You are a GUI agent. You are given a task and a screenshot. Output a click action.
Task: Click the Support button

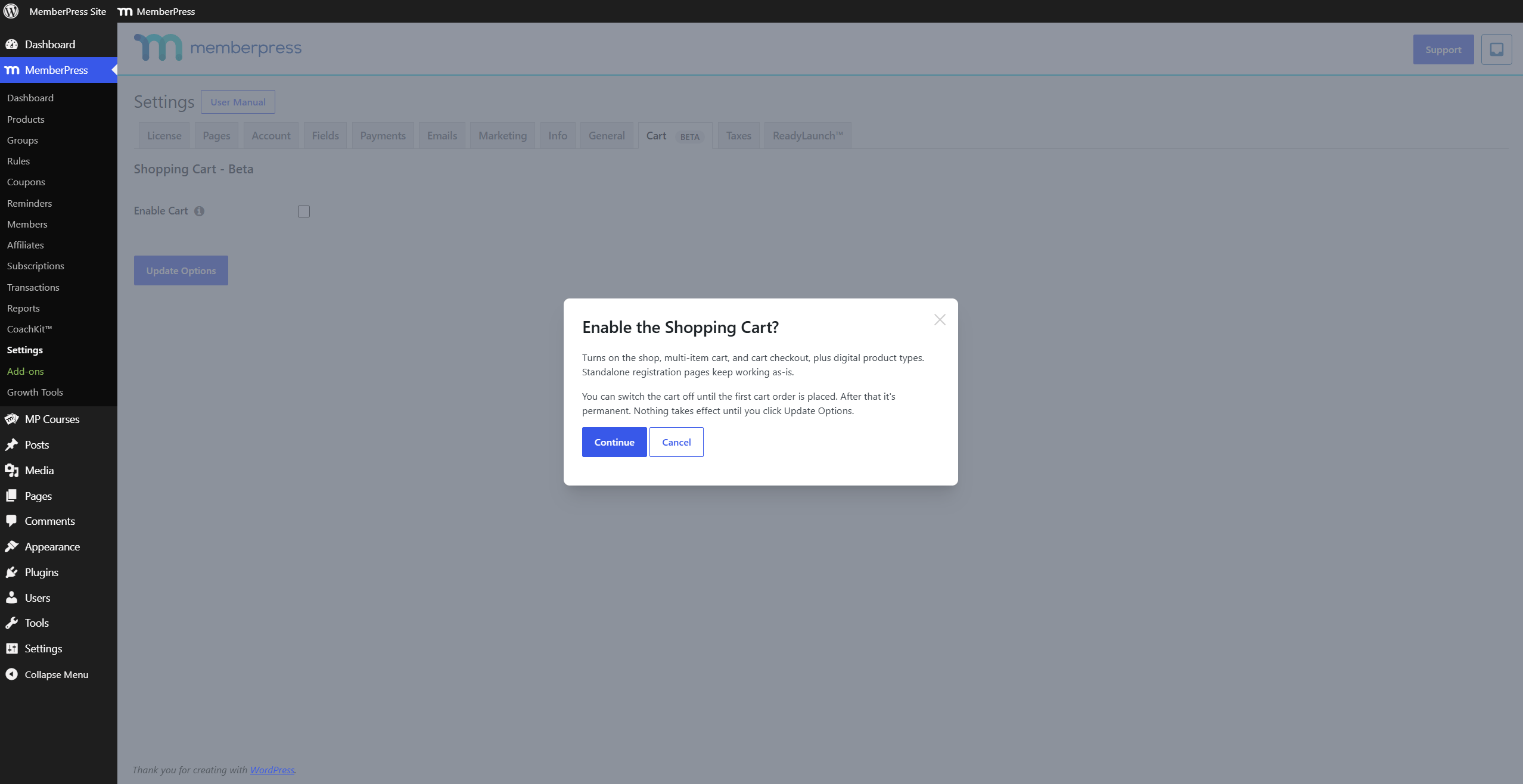click(x=1443, y=49)
